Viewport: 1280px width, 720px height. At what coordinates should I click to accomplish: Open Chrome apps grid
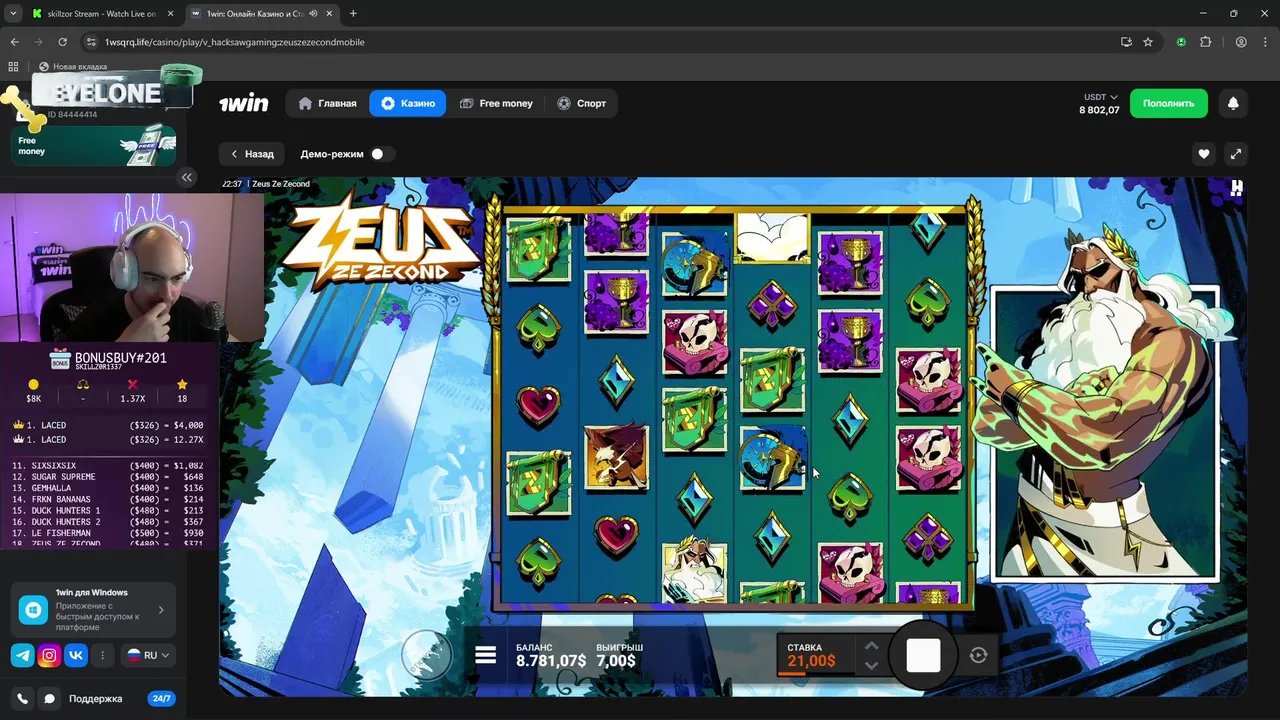[x=13, y=67]
